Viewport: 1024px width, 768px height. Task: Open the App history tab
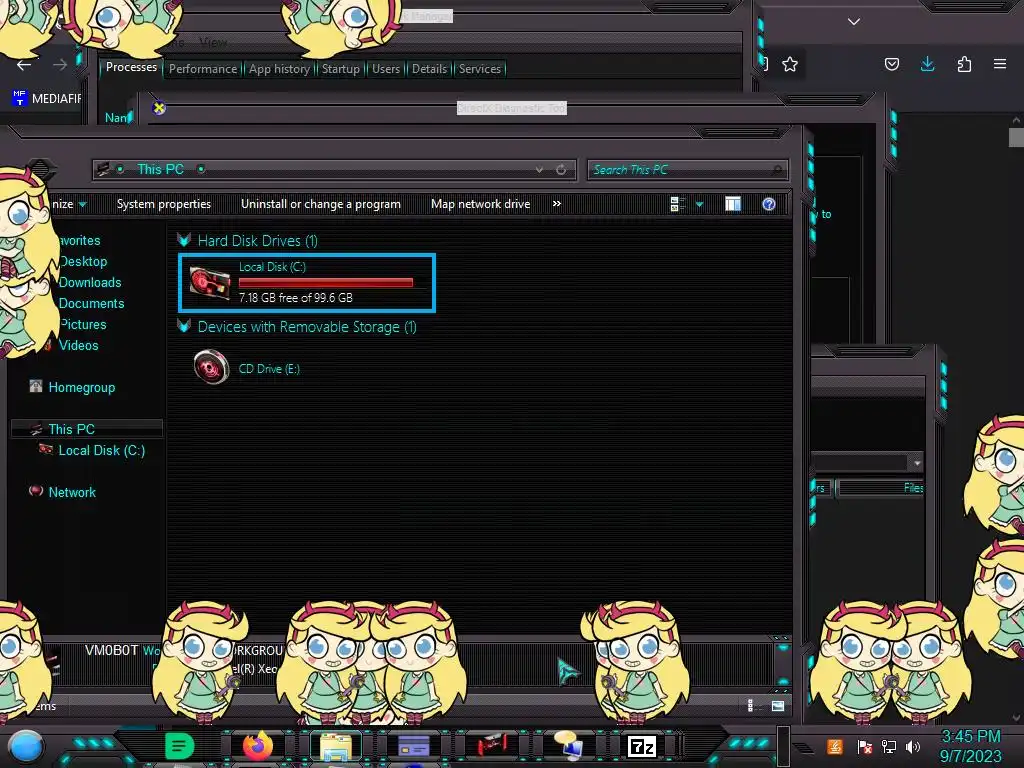(279, 69)
